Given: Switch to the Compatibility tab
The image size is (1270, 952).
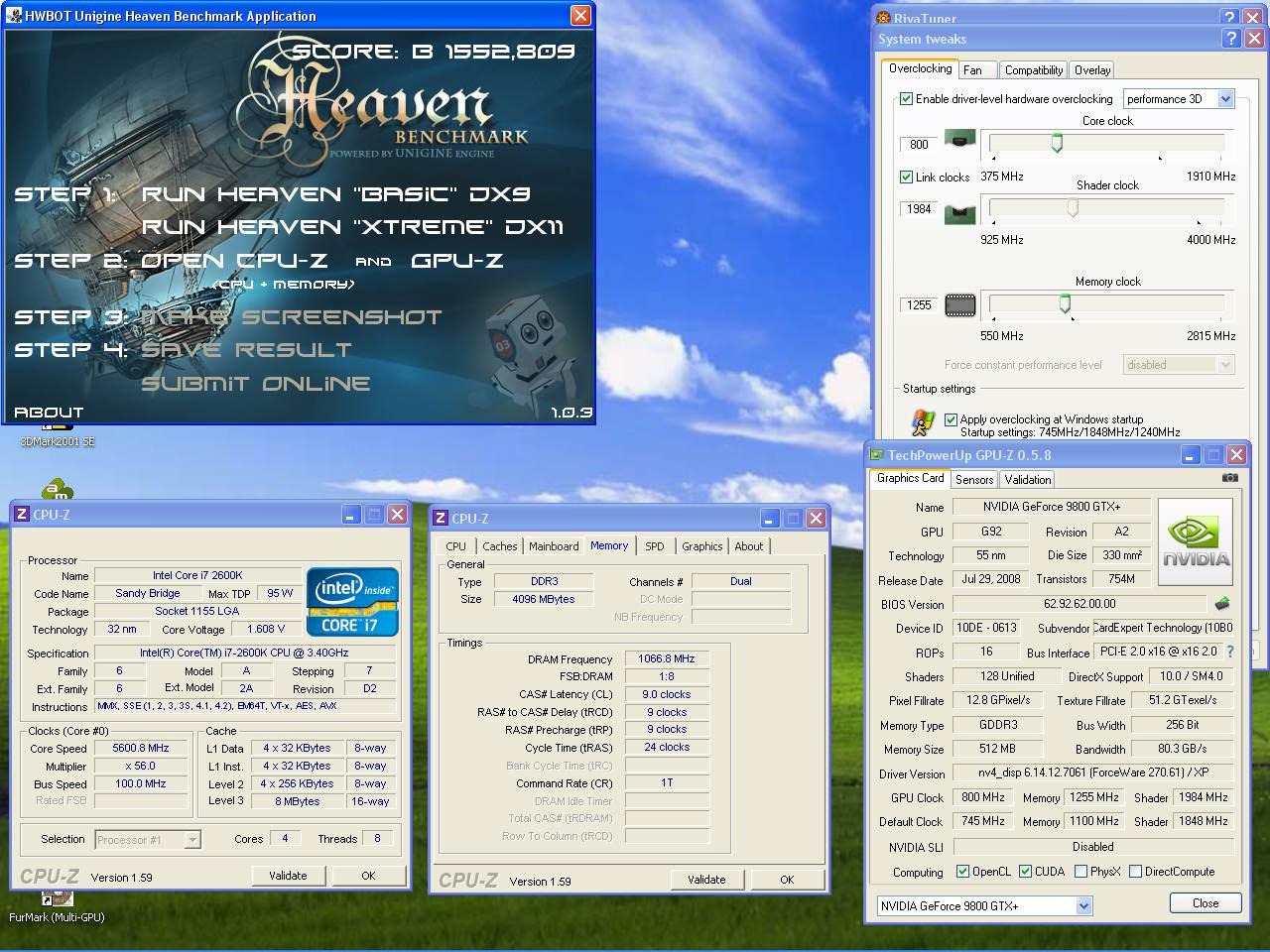Looking at the screenshot, I should click(x=1033, y=70).
